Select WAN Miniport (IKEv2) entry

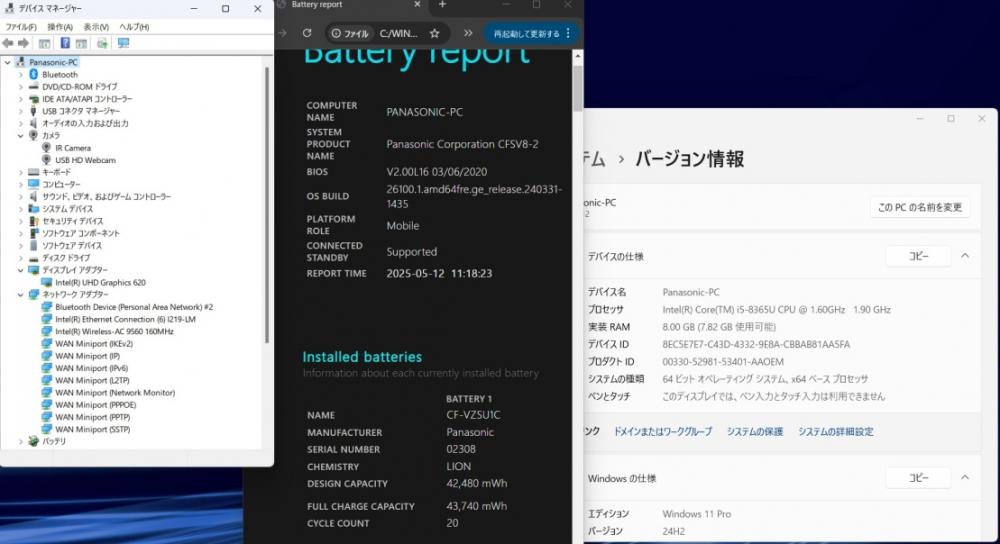[94, 344]
